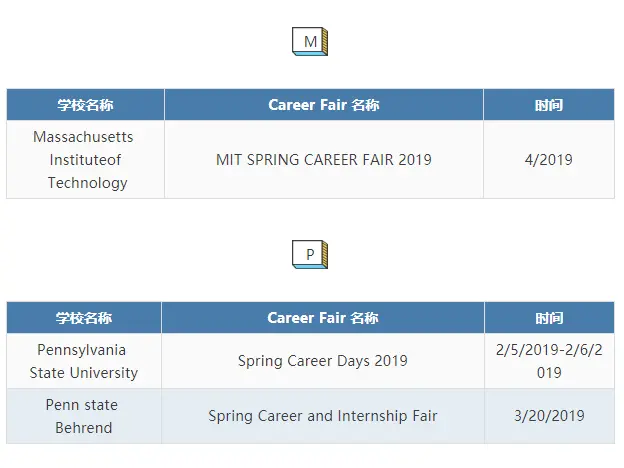Select the 3/20/2019 date cell
The height and width of the screenshot is (468, 624).
coord(549,416)
